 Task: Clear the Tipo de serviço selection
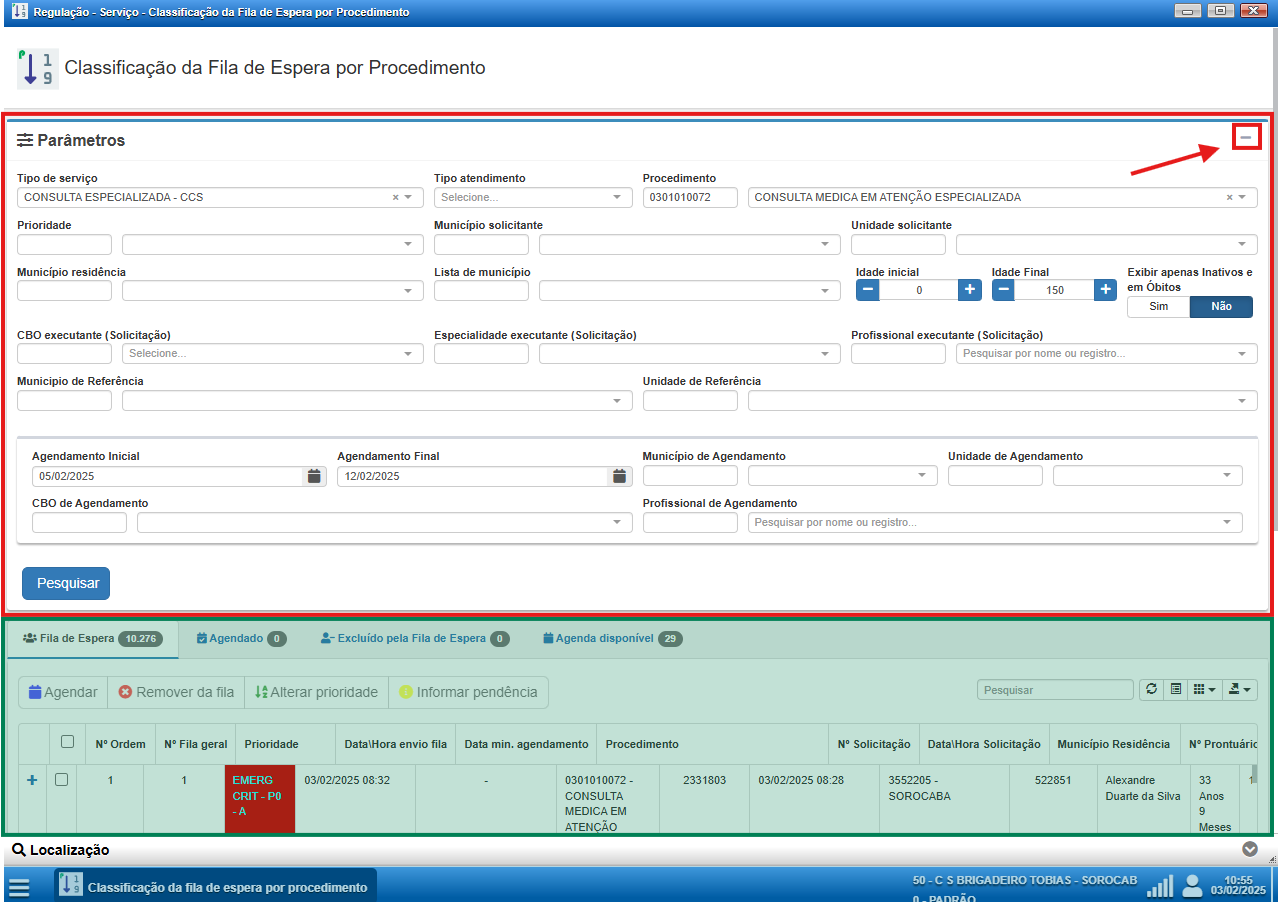point(395,198)
